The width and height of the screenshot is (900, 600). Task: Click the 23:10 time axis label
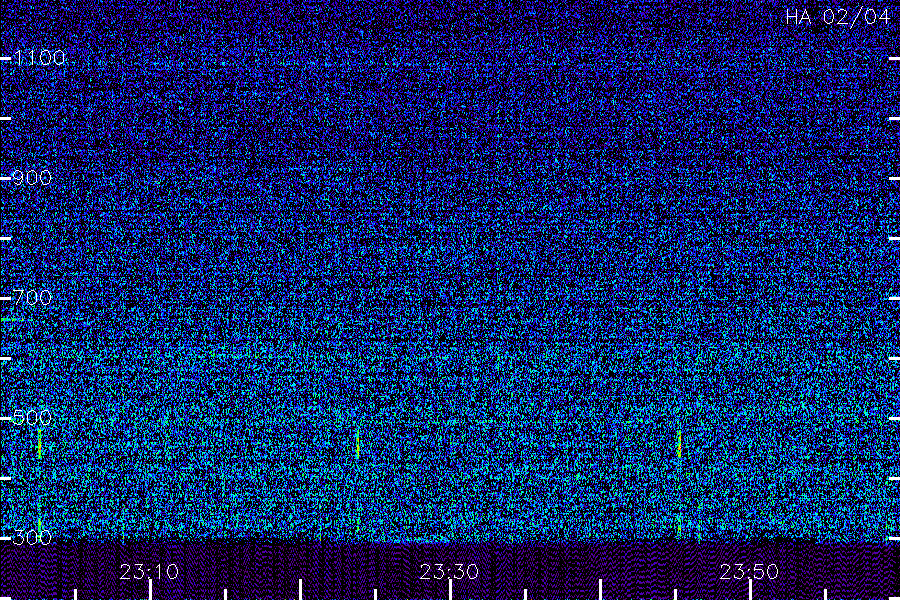pos(149,572)
